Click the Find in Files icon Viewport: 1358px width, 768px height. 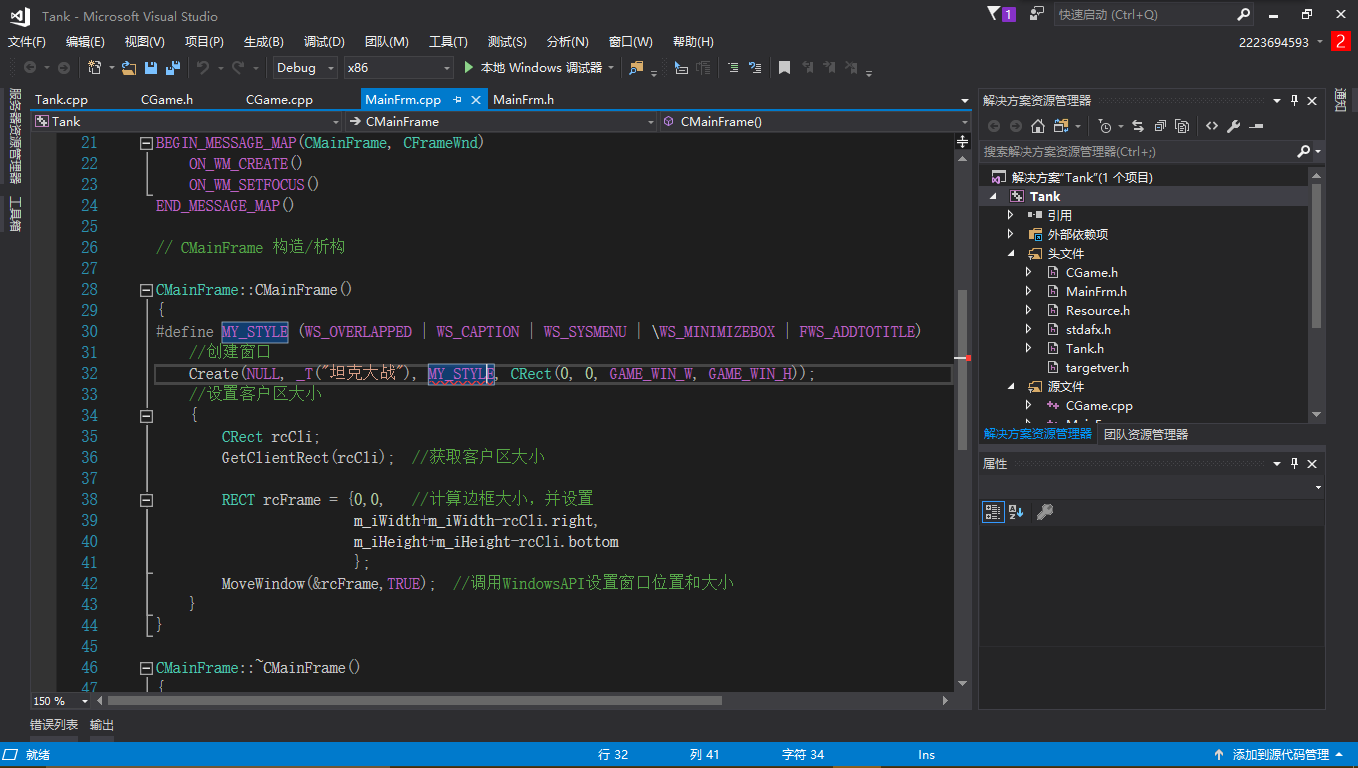(x=636, y=67)
